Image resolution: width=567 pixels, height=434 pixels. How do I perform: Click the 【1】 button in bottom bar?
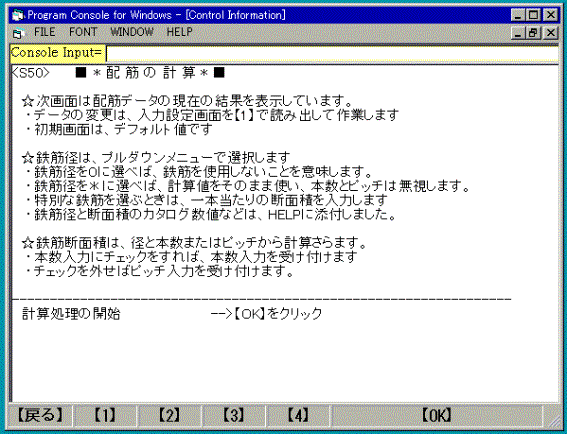point(105,416)
